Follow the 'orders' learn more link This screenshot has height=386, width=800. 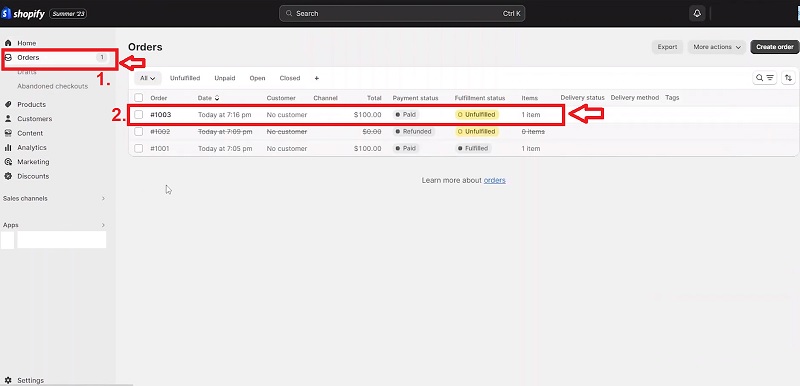pyautogui.click(x=494, y=181)
